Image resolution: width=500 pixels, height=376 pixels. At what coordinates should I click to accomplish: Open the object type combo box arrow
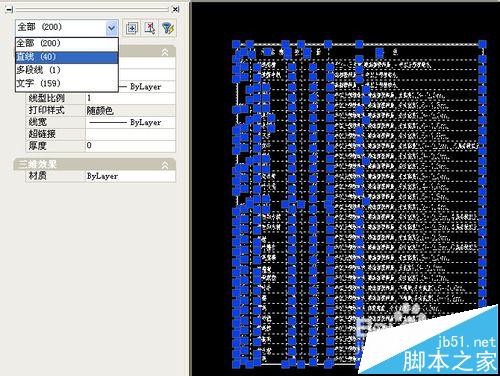[112, 28]
